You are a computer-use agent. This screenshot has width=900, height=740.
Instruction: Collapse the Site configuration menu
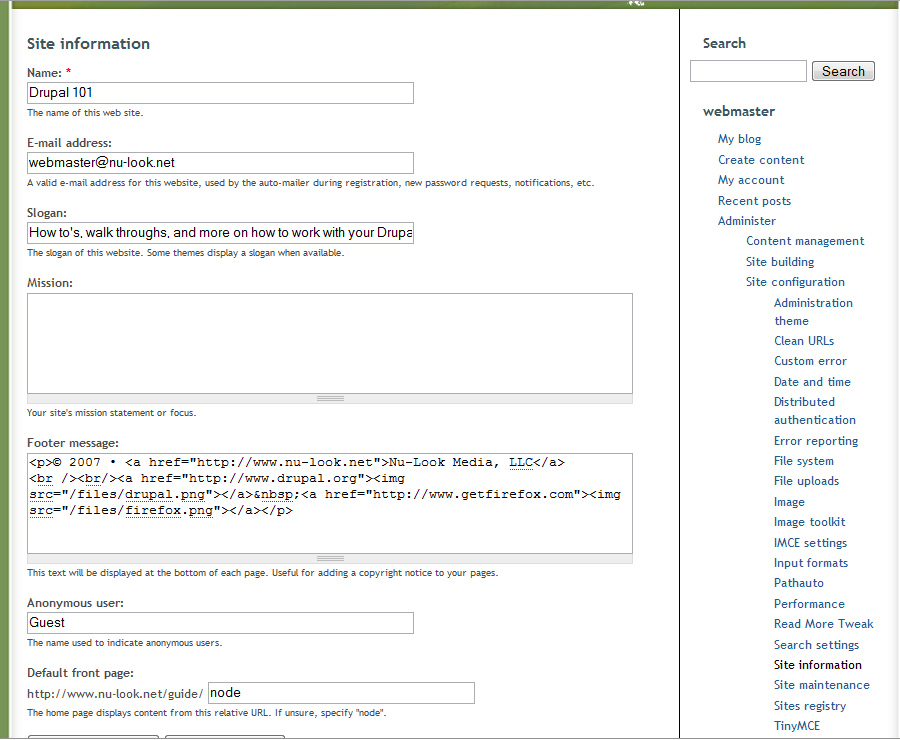795,282
